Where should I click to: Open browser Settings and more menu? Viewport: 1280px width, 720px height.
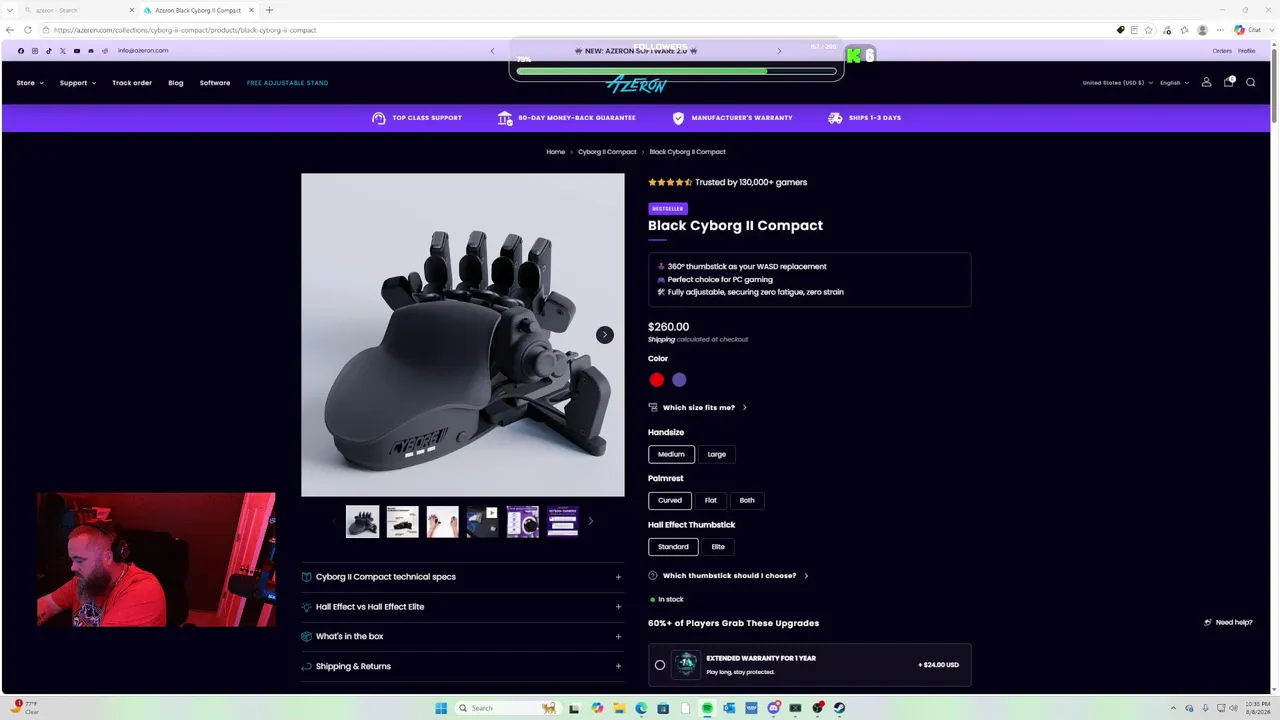[1220, 30]
